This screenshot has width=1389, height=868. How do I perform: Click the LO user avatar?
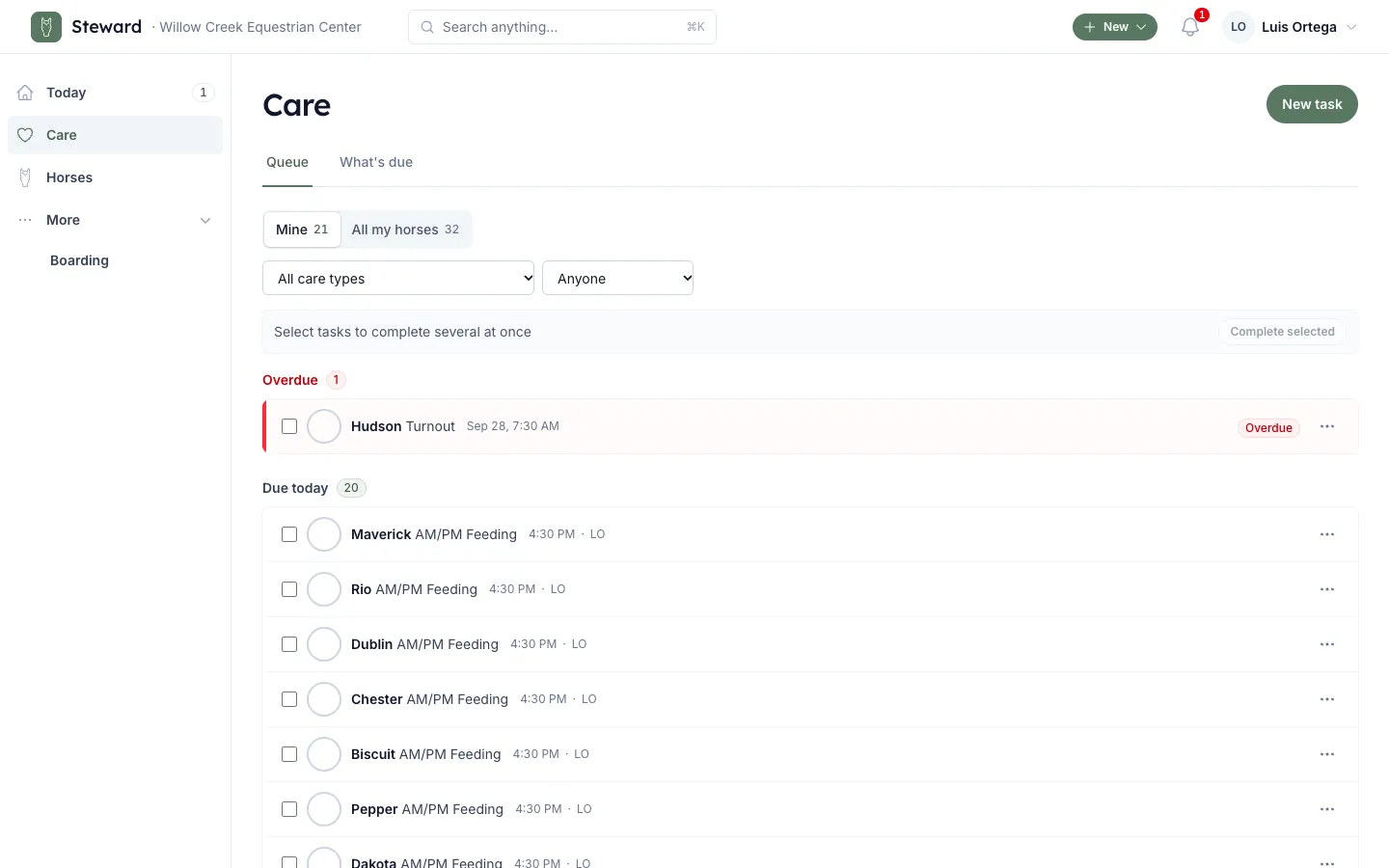[x=1239, y=27]
